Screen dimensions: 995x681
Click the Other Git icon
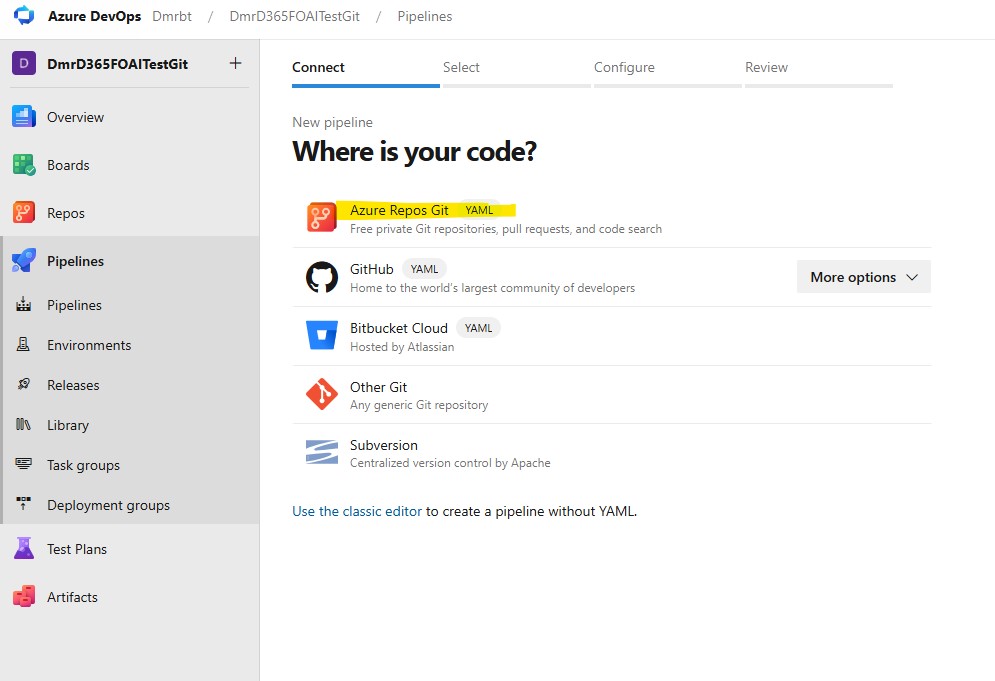322,394
